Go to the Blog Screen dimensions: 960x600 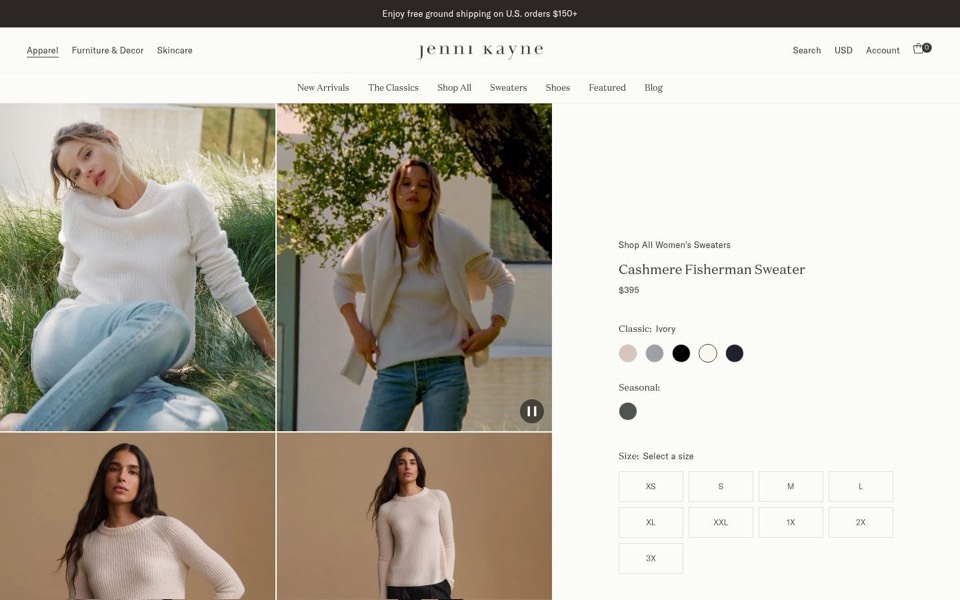coord(653,88)
